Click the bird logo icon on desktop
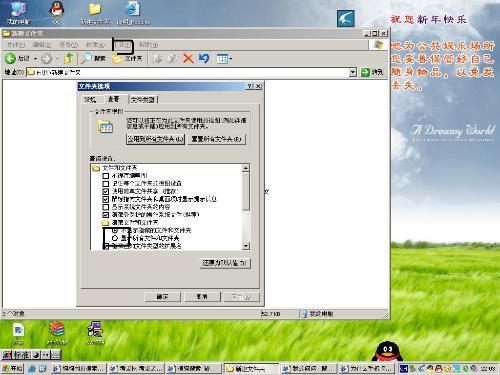The image size is (500, 375). tap(345, 18)
